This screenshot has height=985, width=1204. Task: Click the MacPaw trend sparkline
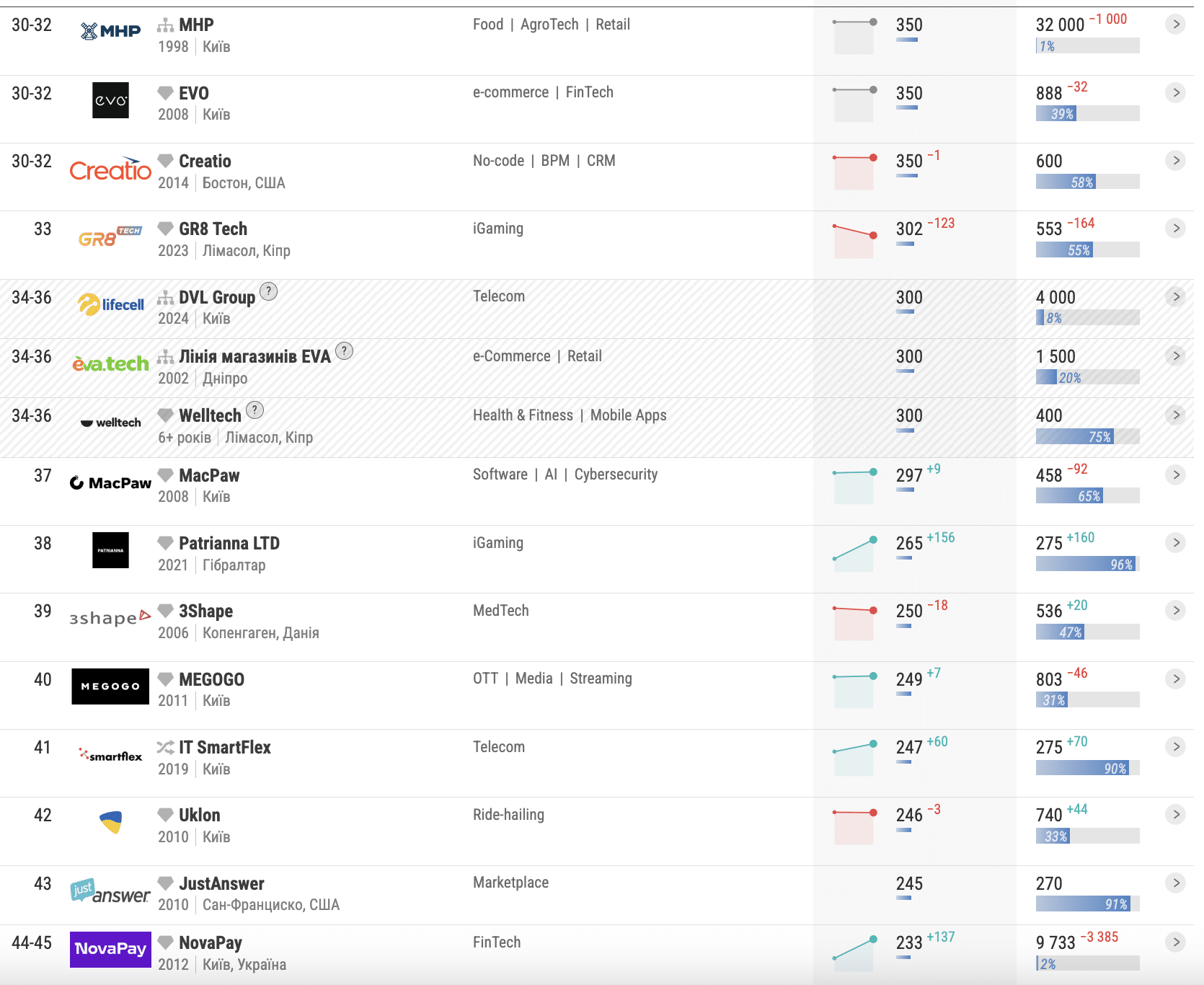(x=854, y=487)
